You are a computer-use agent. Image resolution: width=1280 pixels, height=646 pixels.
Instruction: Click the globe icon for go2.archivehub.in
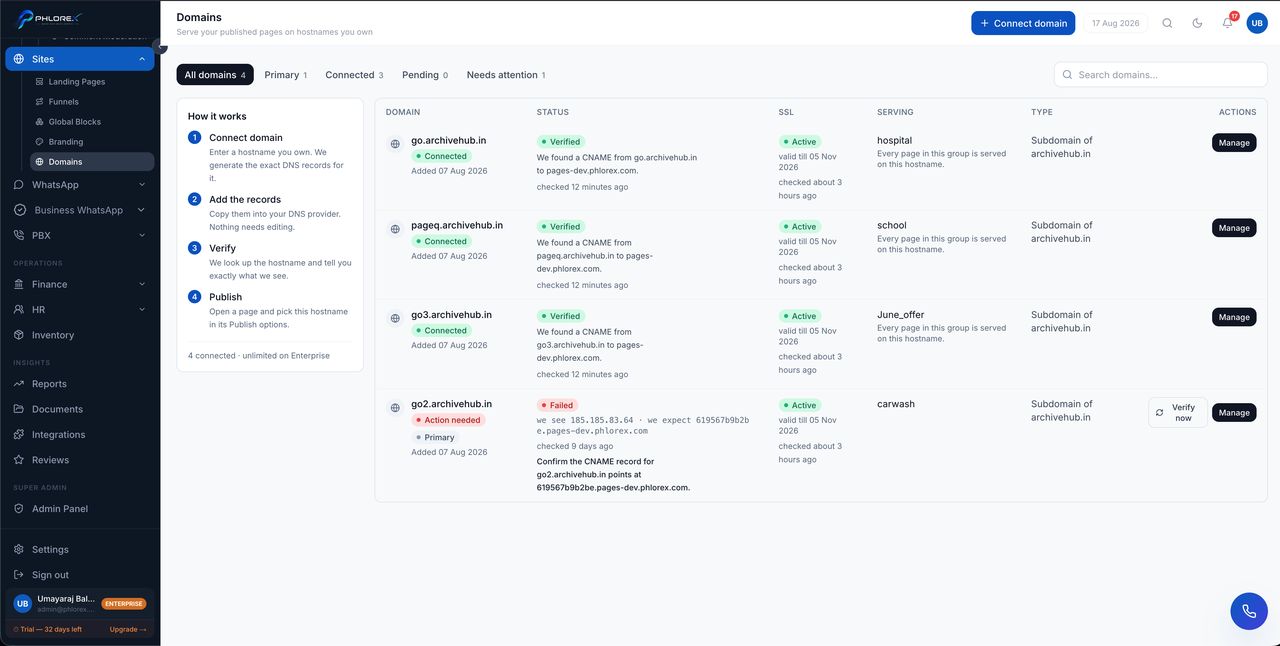395,407
